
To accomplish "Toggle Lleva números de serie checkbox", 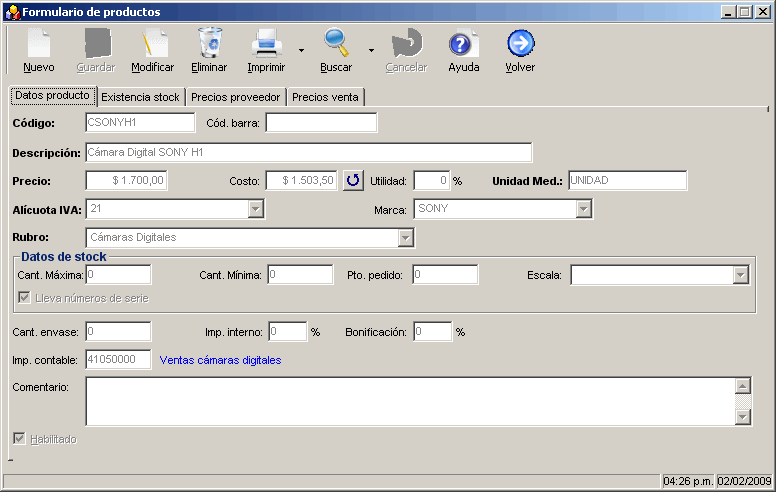I will [x=24, y=297].
